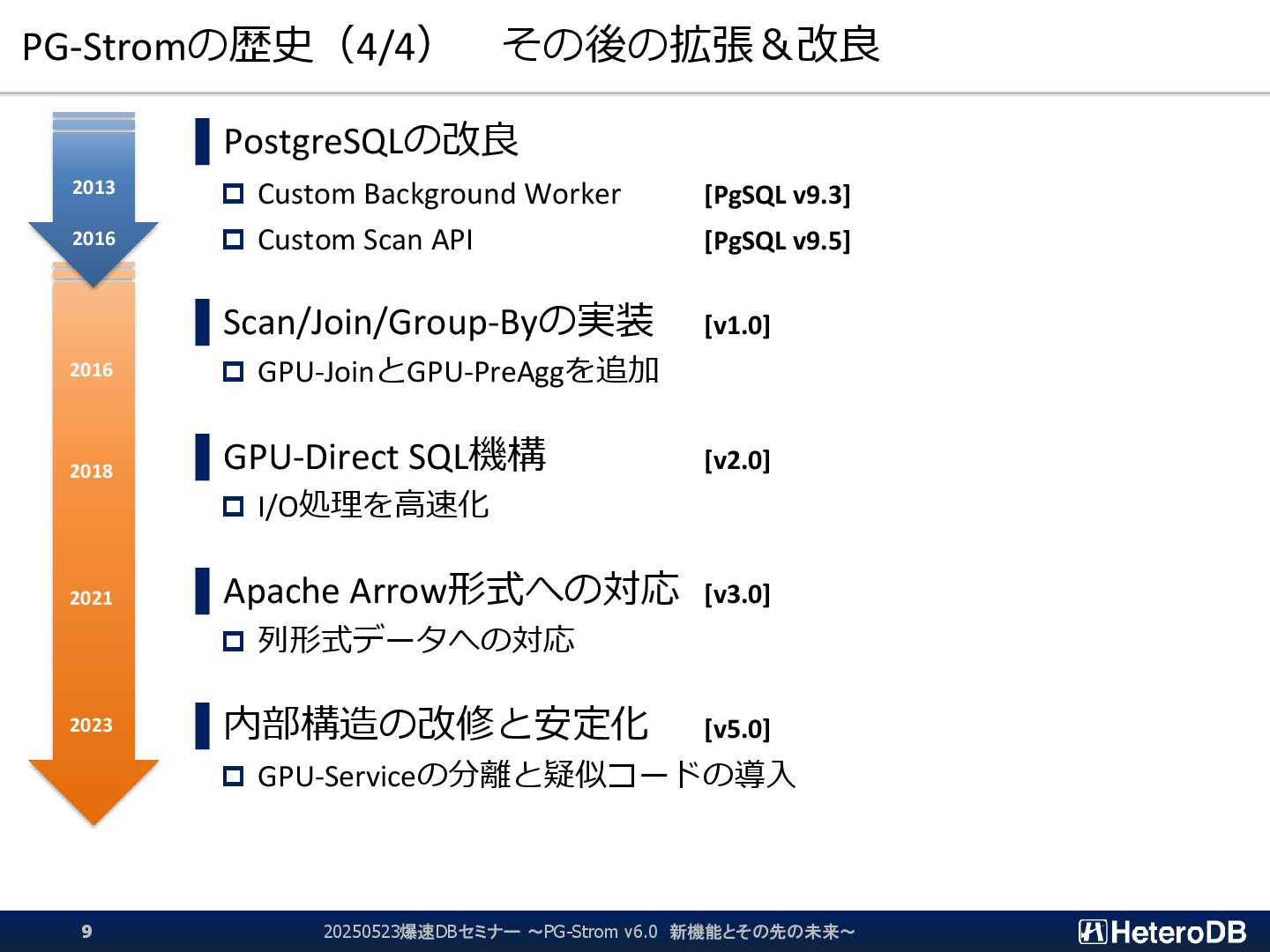The image size is (1270, 952).
Task: Click the '[v1.0]' version tag
Action: [737, 325]
